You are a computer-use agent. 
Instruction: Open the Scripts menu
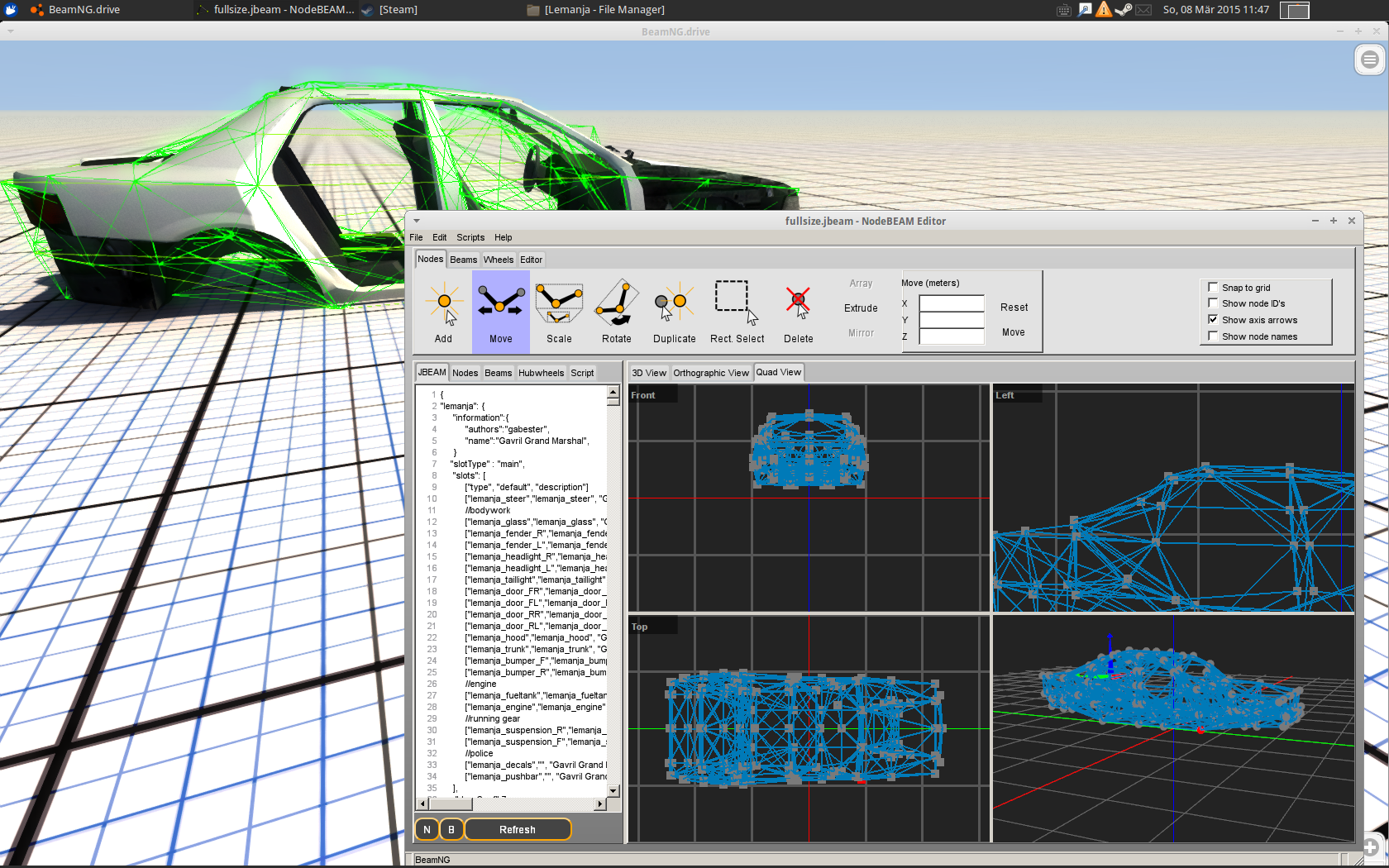click(470, 237)
